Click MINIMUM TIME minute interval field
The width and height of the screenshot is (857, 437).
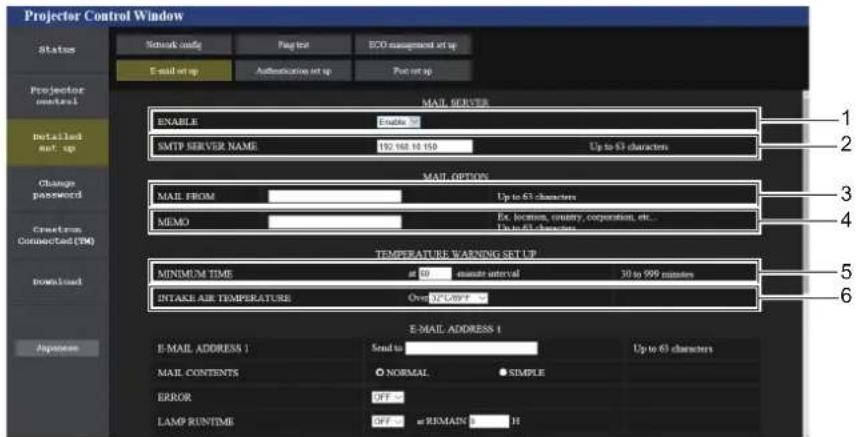click(435, 273)
